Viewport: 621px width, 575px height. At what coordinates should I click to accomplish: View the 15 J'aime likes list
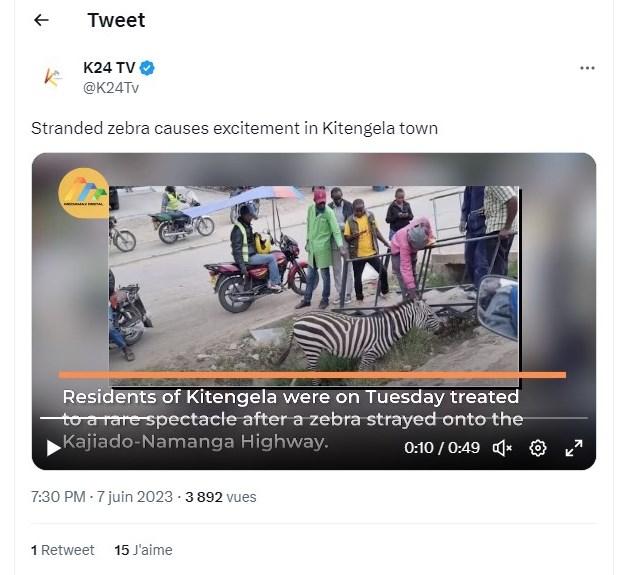pos(143,550)
